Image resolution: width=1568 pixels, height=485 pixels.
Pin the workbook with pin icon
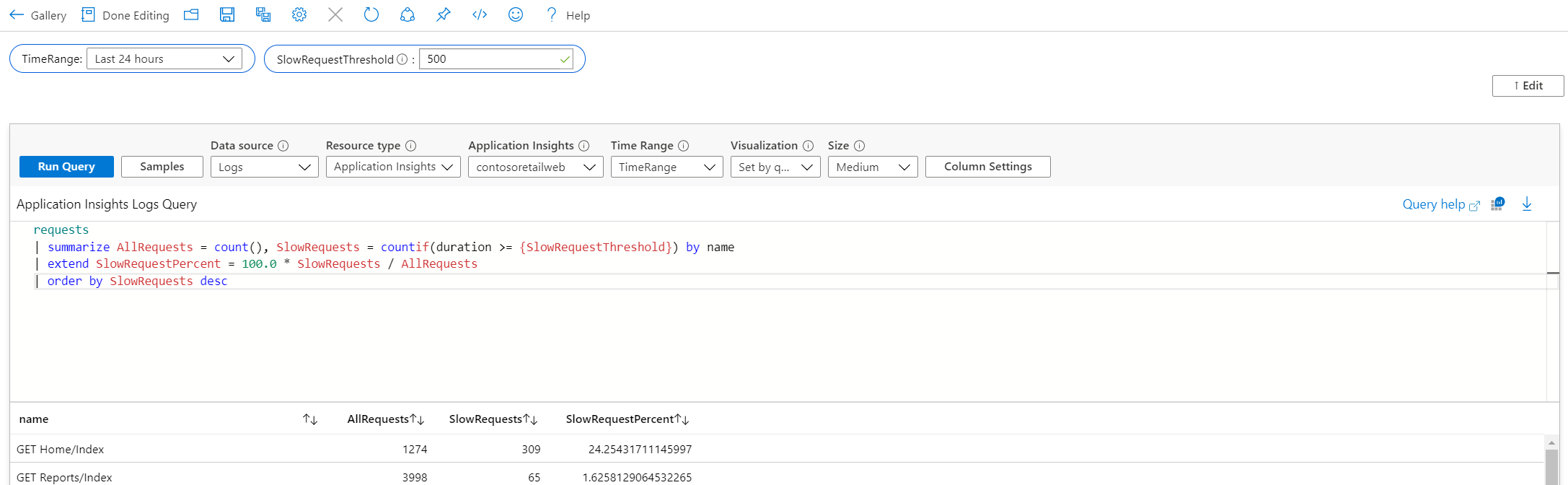click(x=444, y=14)
